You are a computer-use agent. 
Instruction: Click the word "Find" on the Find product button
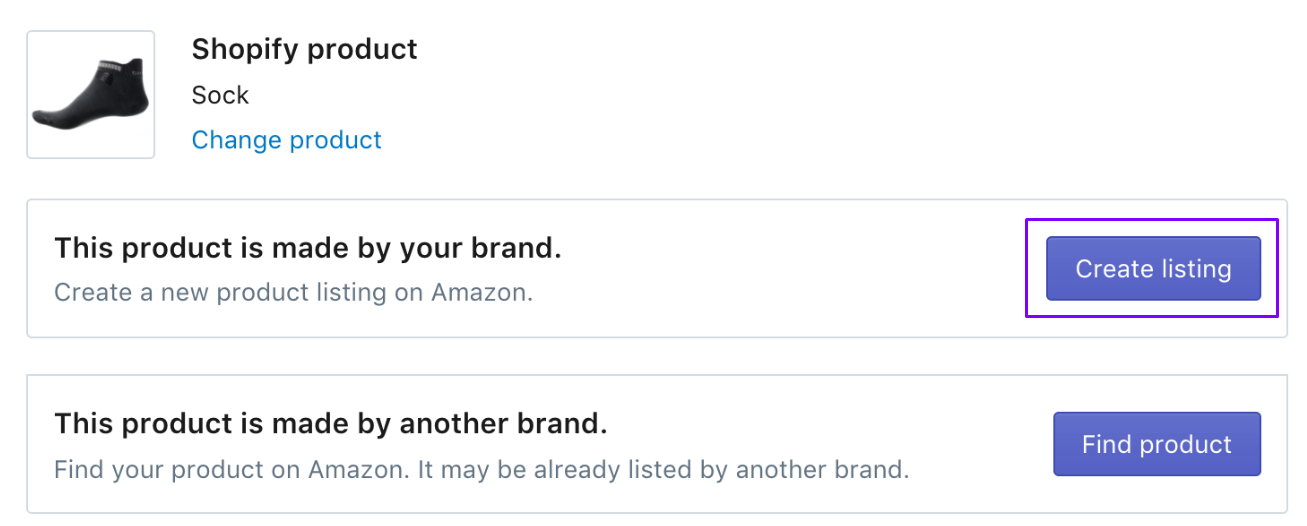click(1106, 445)
